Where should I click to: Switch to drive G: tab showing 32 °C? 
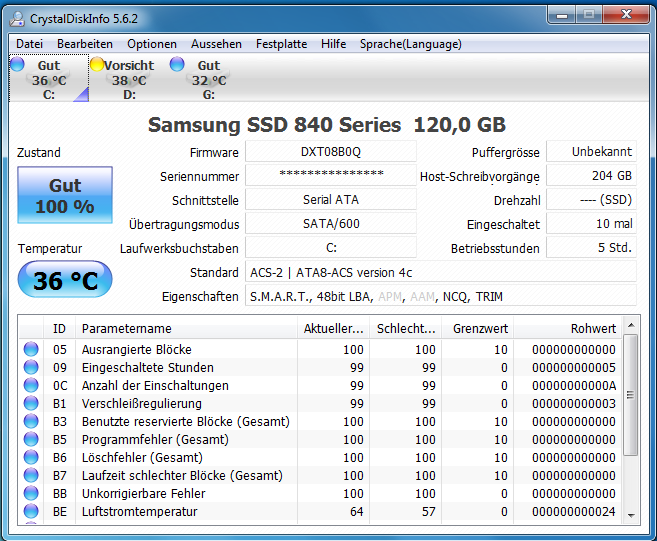point(209,78)
